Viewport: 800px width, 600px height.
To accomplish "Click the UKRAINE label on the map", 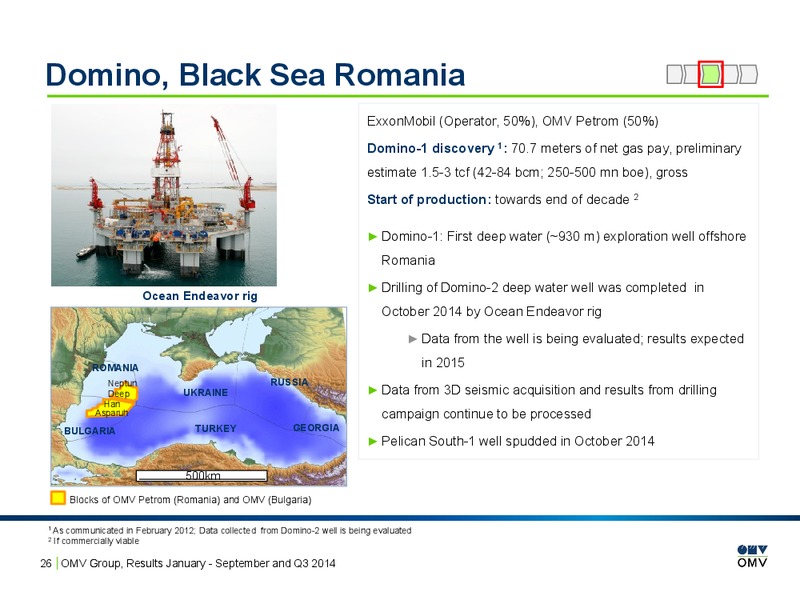I will coord(206,392).
